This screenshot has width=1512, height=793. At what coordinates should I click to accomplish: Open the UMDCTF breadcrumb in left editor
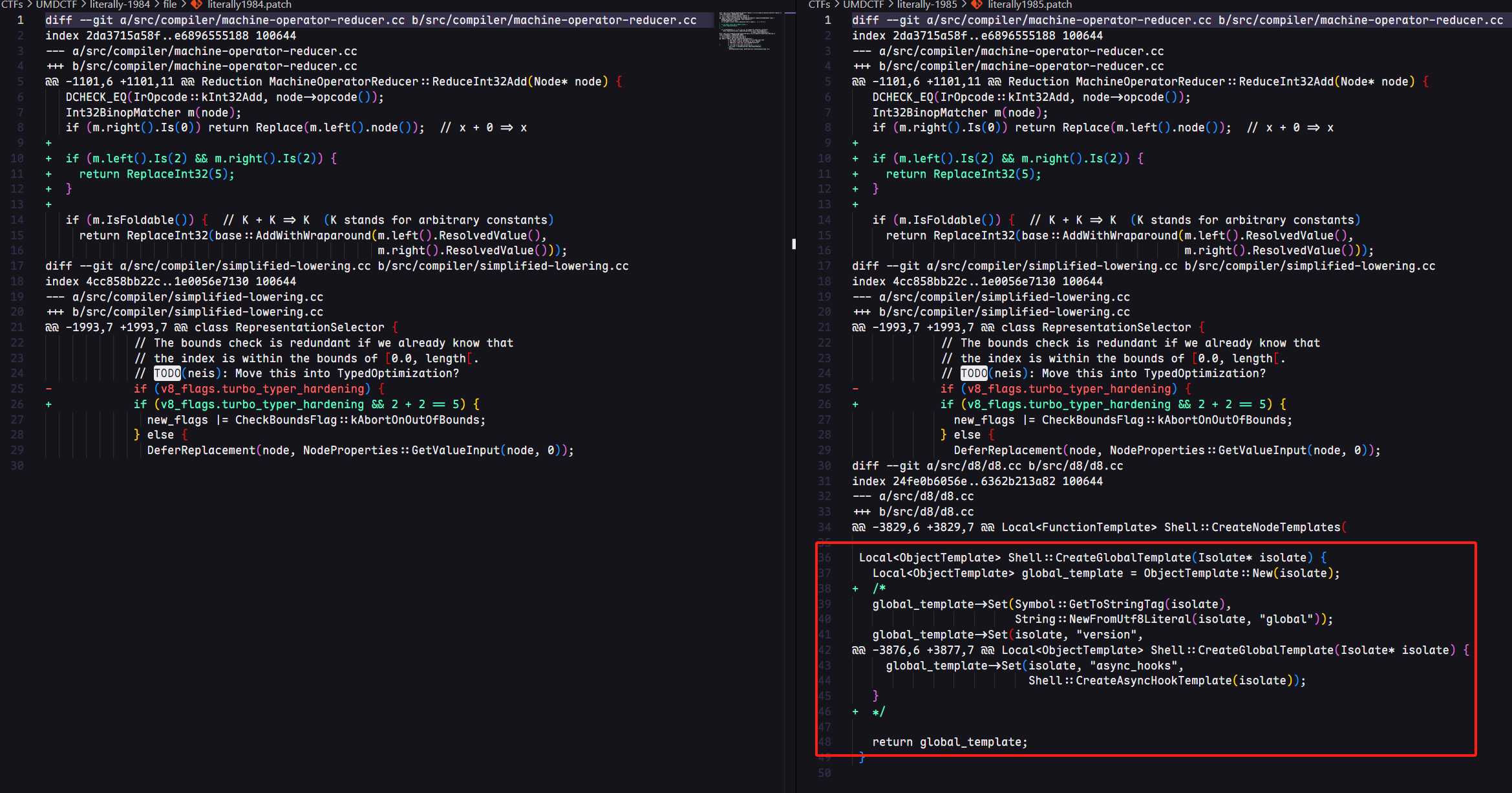[x=56, y=5]
